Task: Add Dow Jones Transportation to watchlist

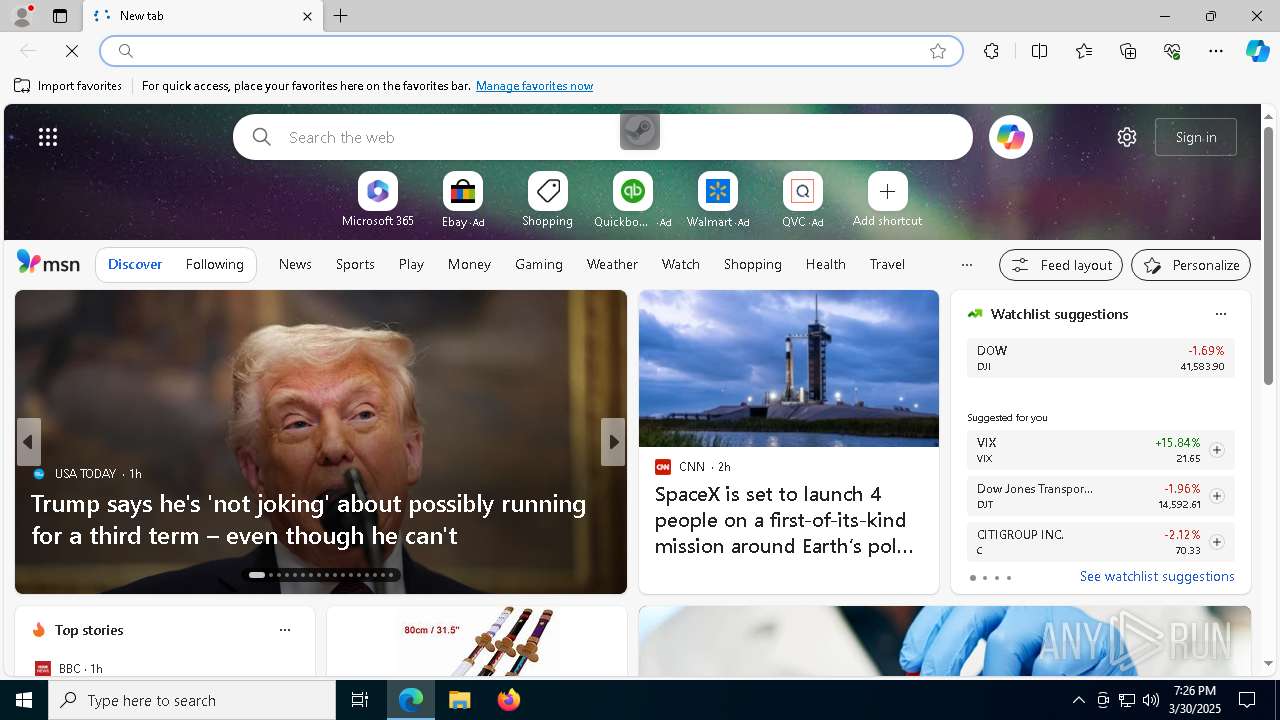Action: point(1216,496)
